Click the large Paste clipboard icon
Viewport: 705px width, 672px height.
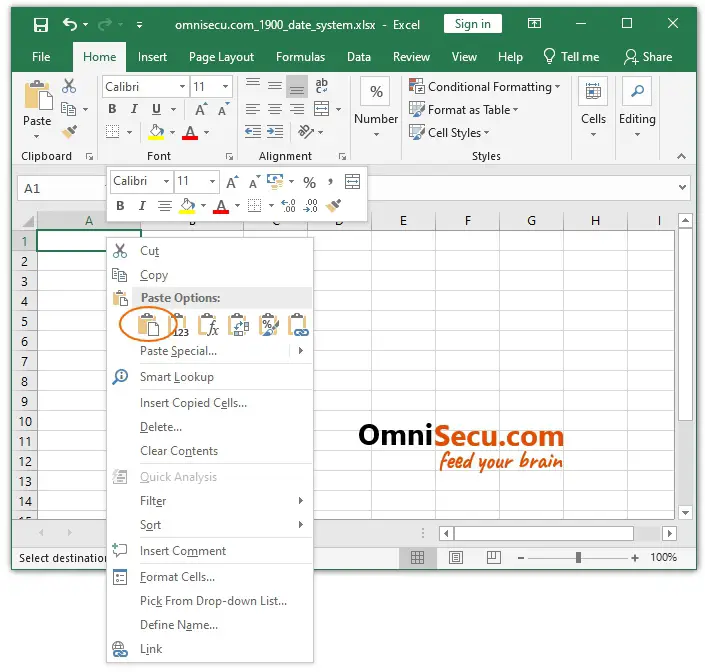[x=38, y=95]
